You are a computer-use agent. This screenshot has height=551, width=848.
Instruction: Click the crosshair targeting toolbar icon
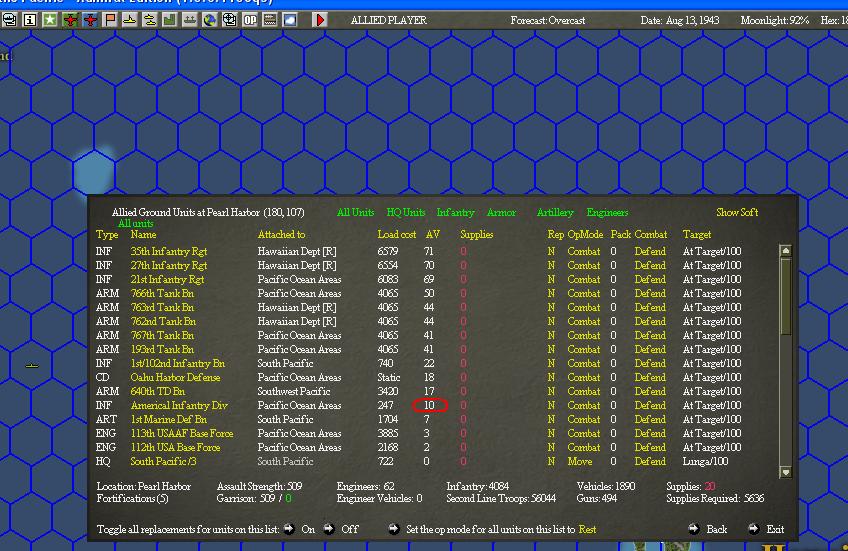pyautogui.click(x=230, y=20)
